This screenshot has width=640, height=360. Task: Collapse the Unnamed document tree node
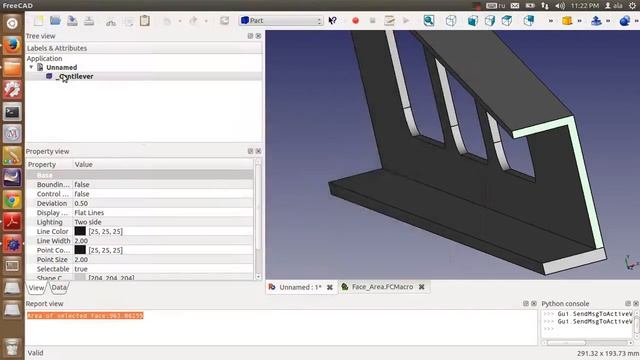31,67
